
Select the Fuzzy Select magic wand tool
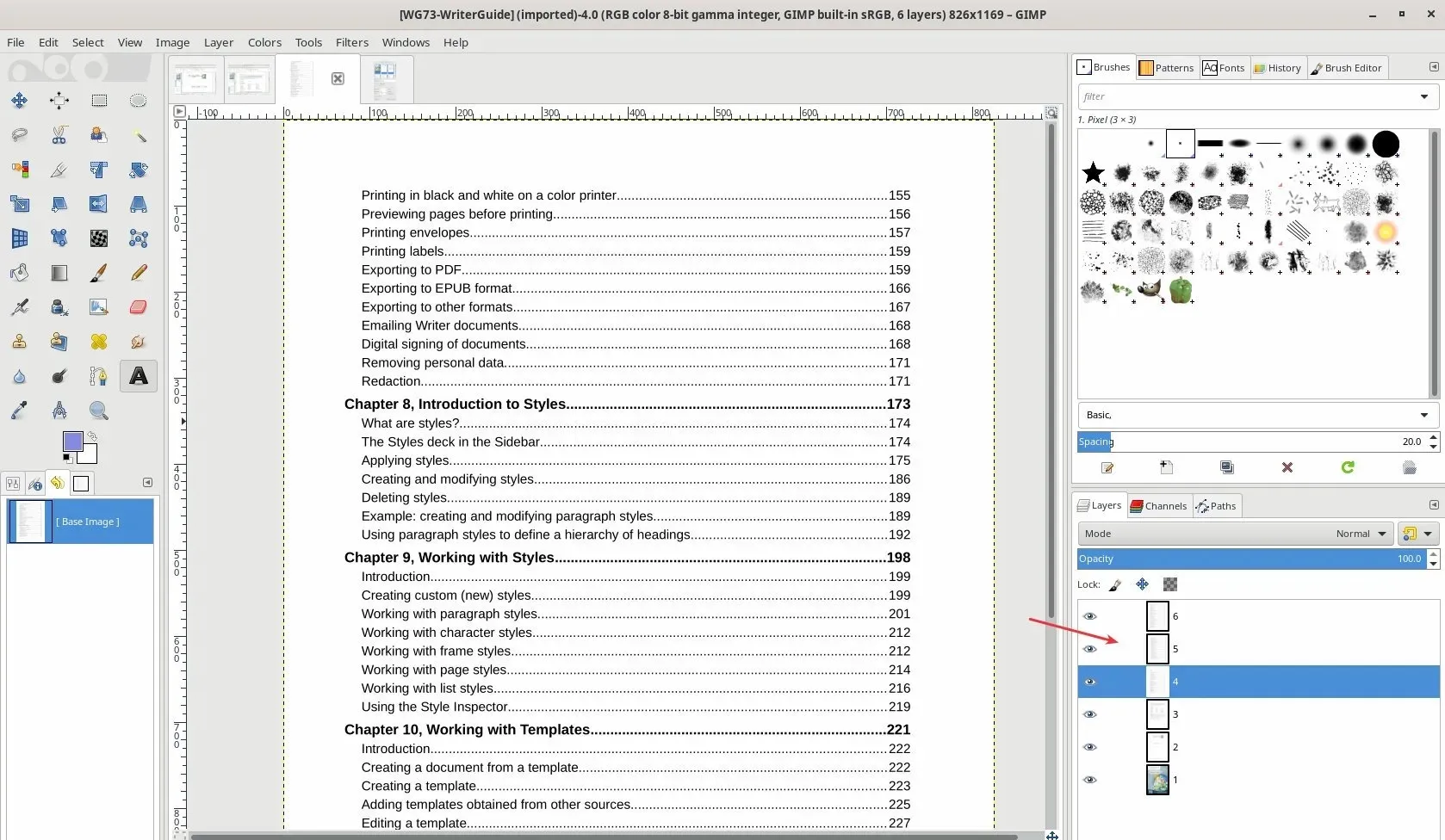pos(138,135)
